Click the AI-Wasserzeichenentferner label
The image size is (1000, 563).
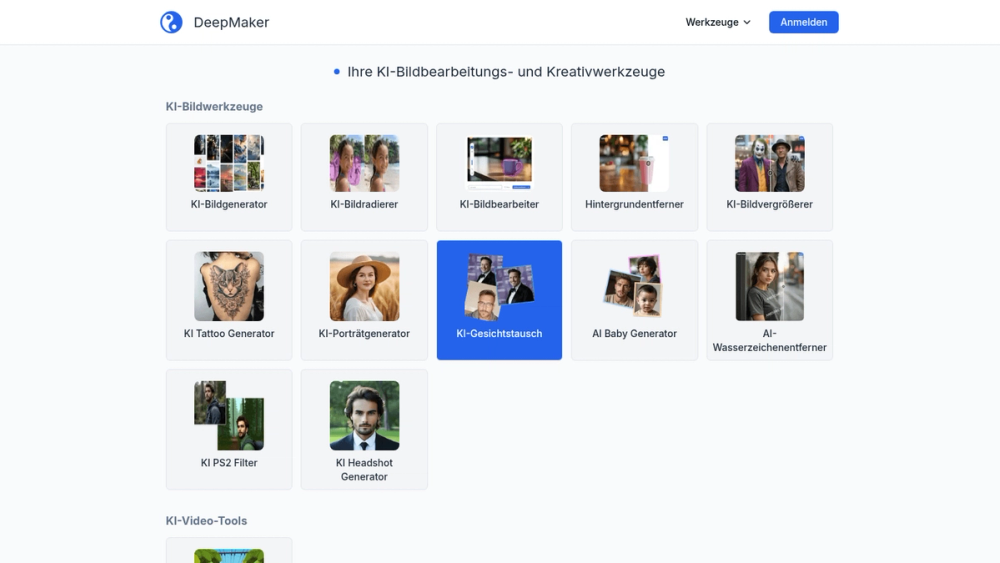769,340
